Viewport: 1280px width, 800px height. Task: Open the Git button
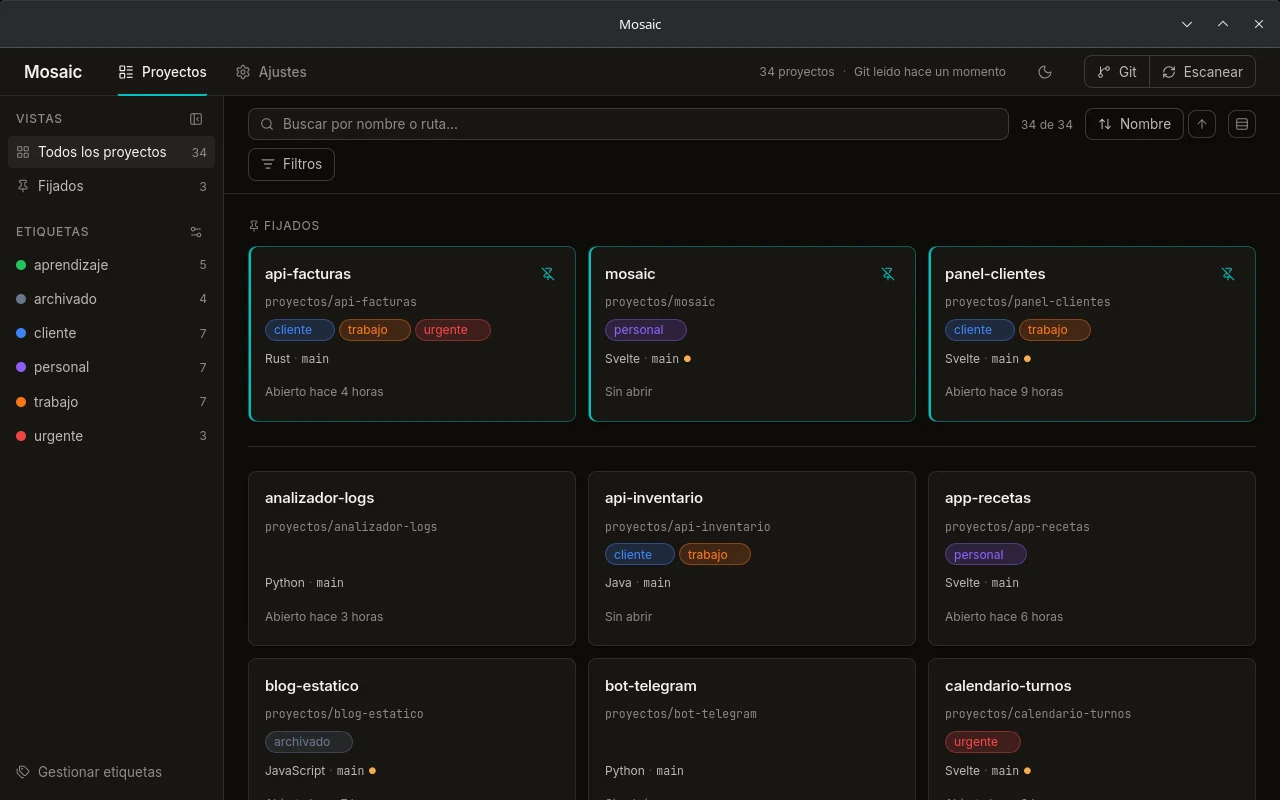point(1117,72)
